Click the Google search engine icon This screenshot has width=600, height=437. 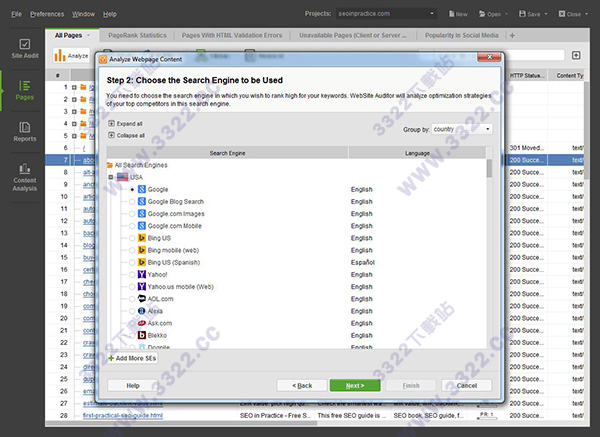[142, 189]
